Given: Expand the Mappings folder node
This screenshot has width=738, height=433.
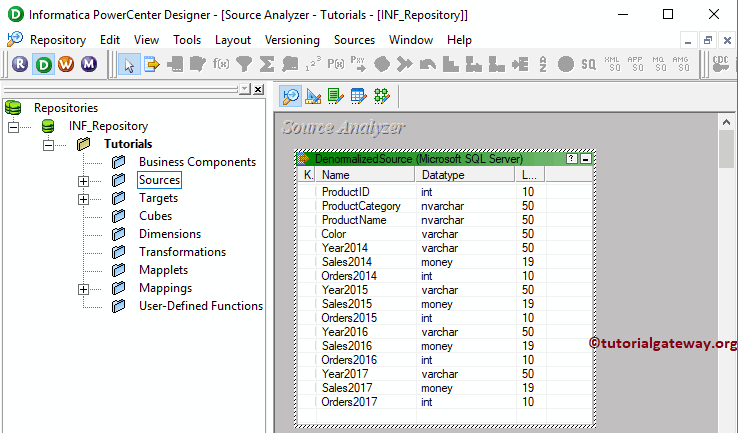Looking at the screenshot, I should 83,289.
